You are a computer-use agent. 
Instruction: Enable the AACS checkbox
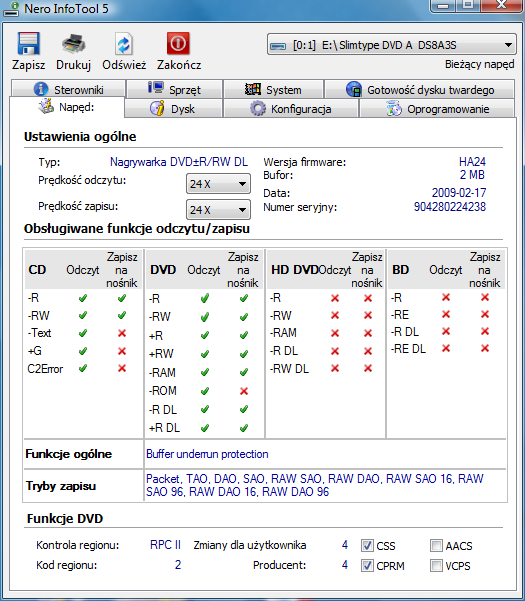(x=436, y=545)
